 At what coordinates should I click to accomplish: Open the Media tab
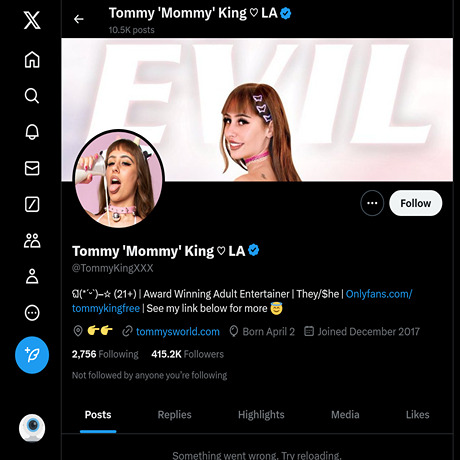coord(345,415)
